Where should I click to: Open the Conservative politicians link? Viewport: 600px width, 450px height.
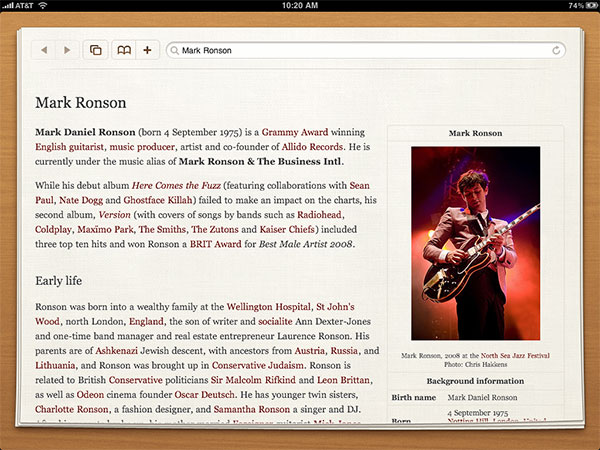[136, 380]
